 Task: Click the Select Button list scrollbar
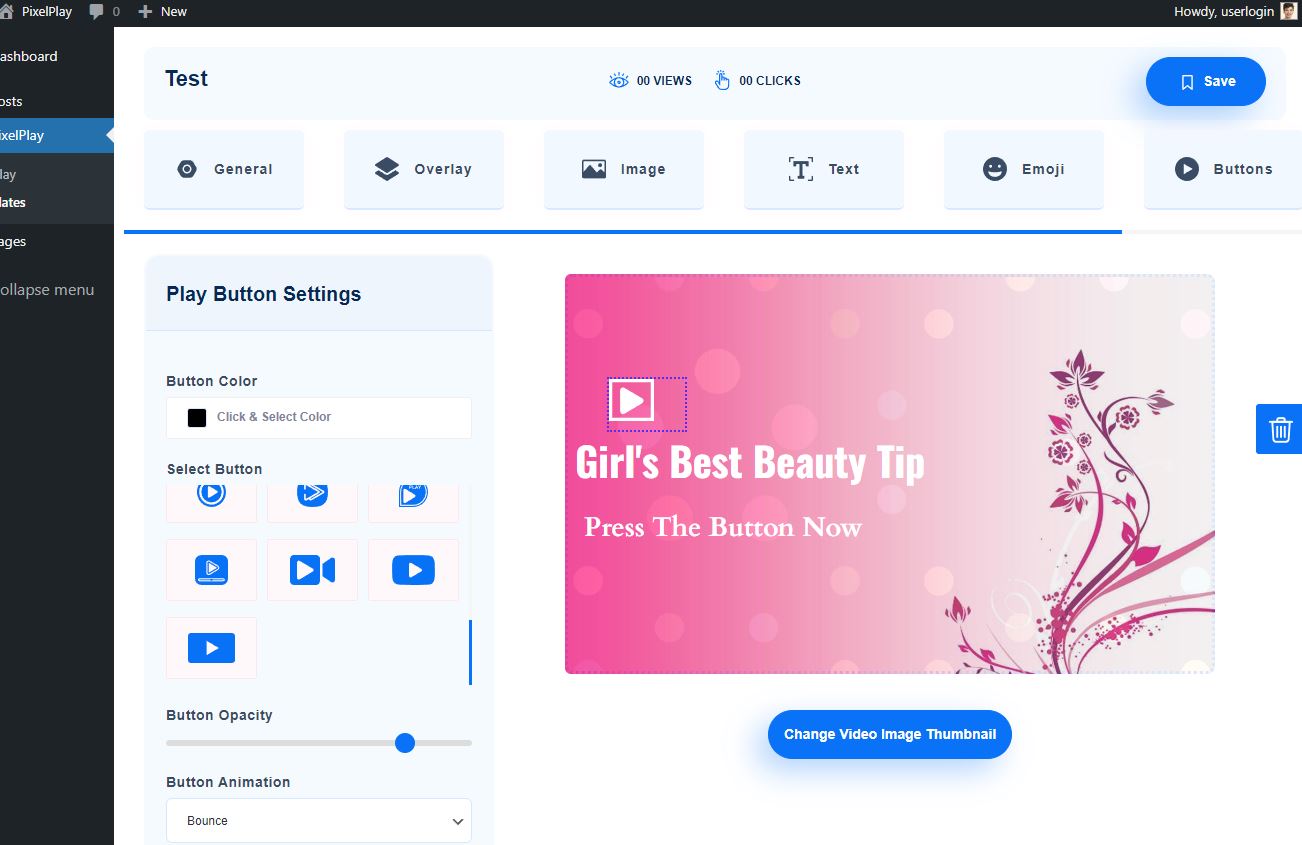coord(470,652)
